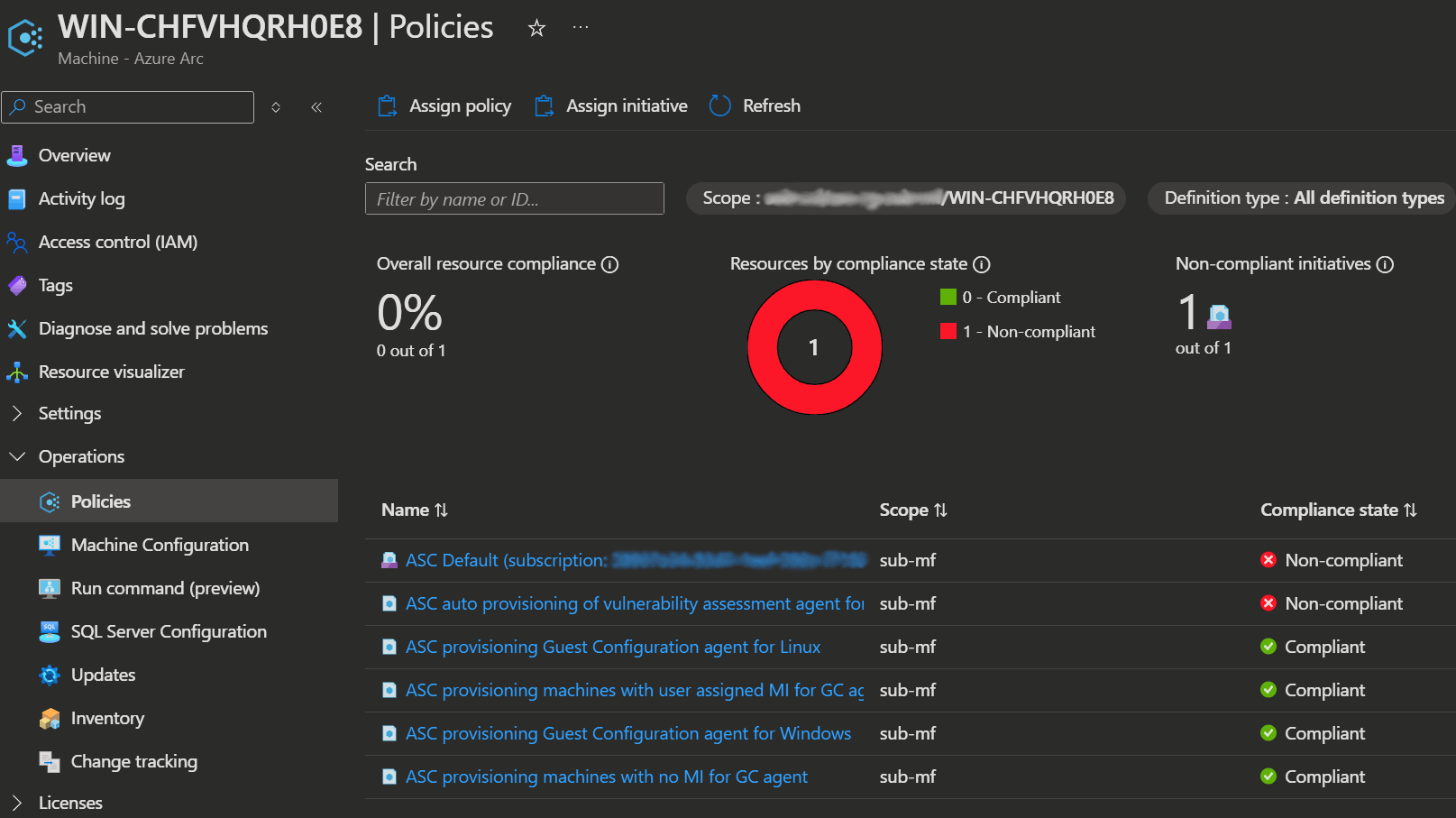Select Policies in the Operations menu
1456x818 pixels.
click(169, 501)
